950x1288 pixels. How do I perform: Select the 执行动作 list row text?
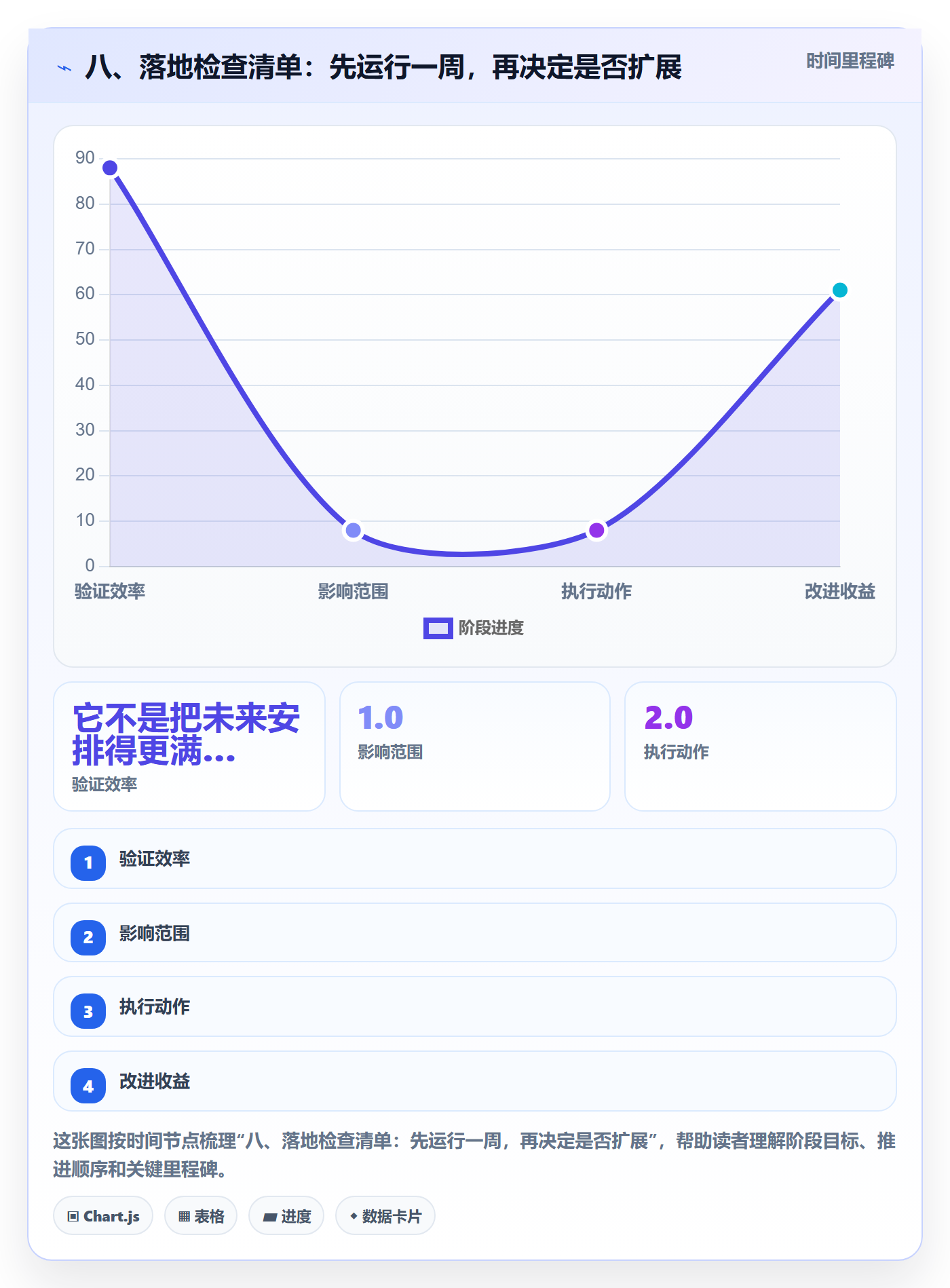pos(155,1006)
